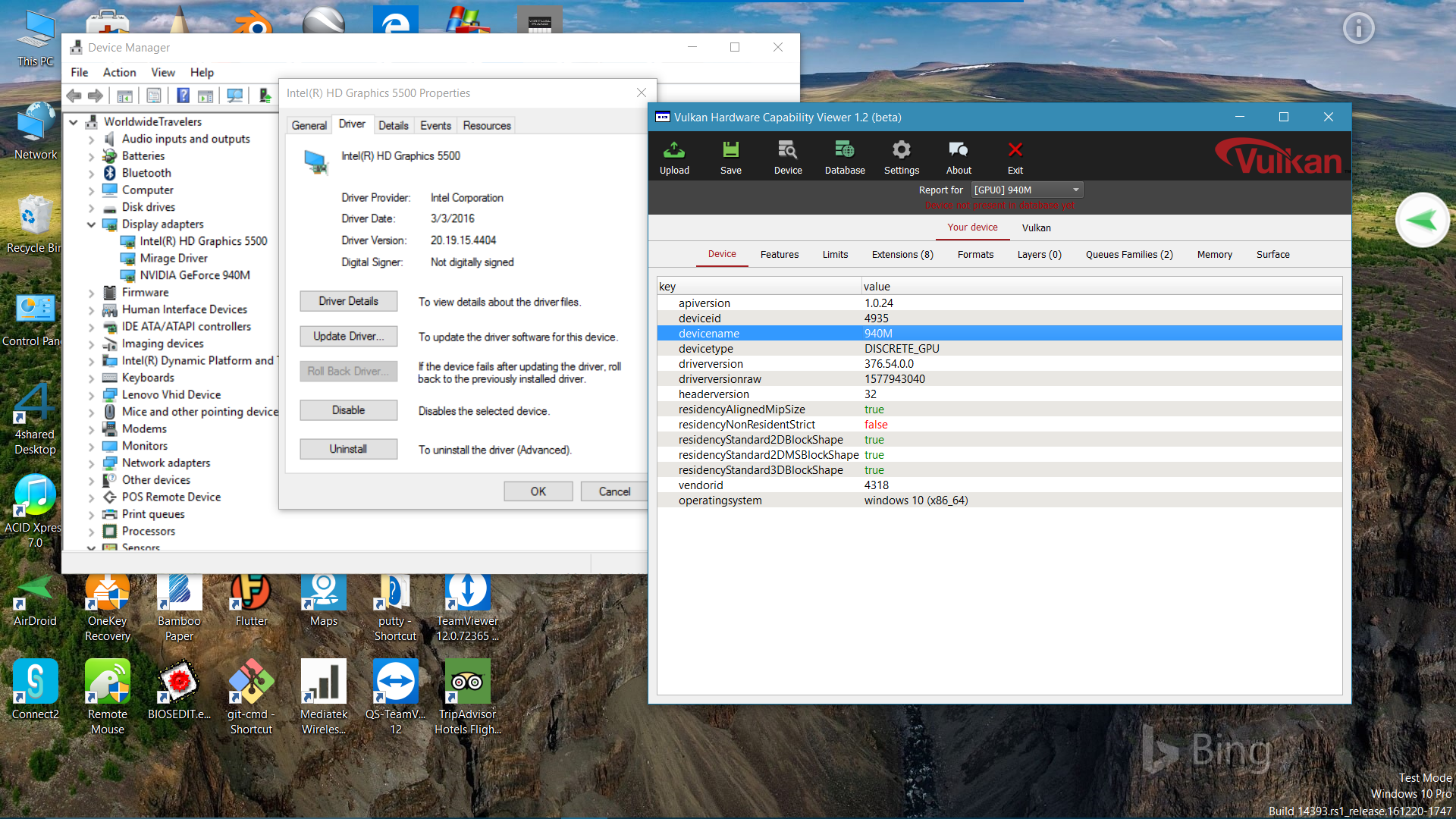
Task: Click the Update Driver button
Action: pyautogui.click(x=348, y=337)
